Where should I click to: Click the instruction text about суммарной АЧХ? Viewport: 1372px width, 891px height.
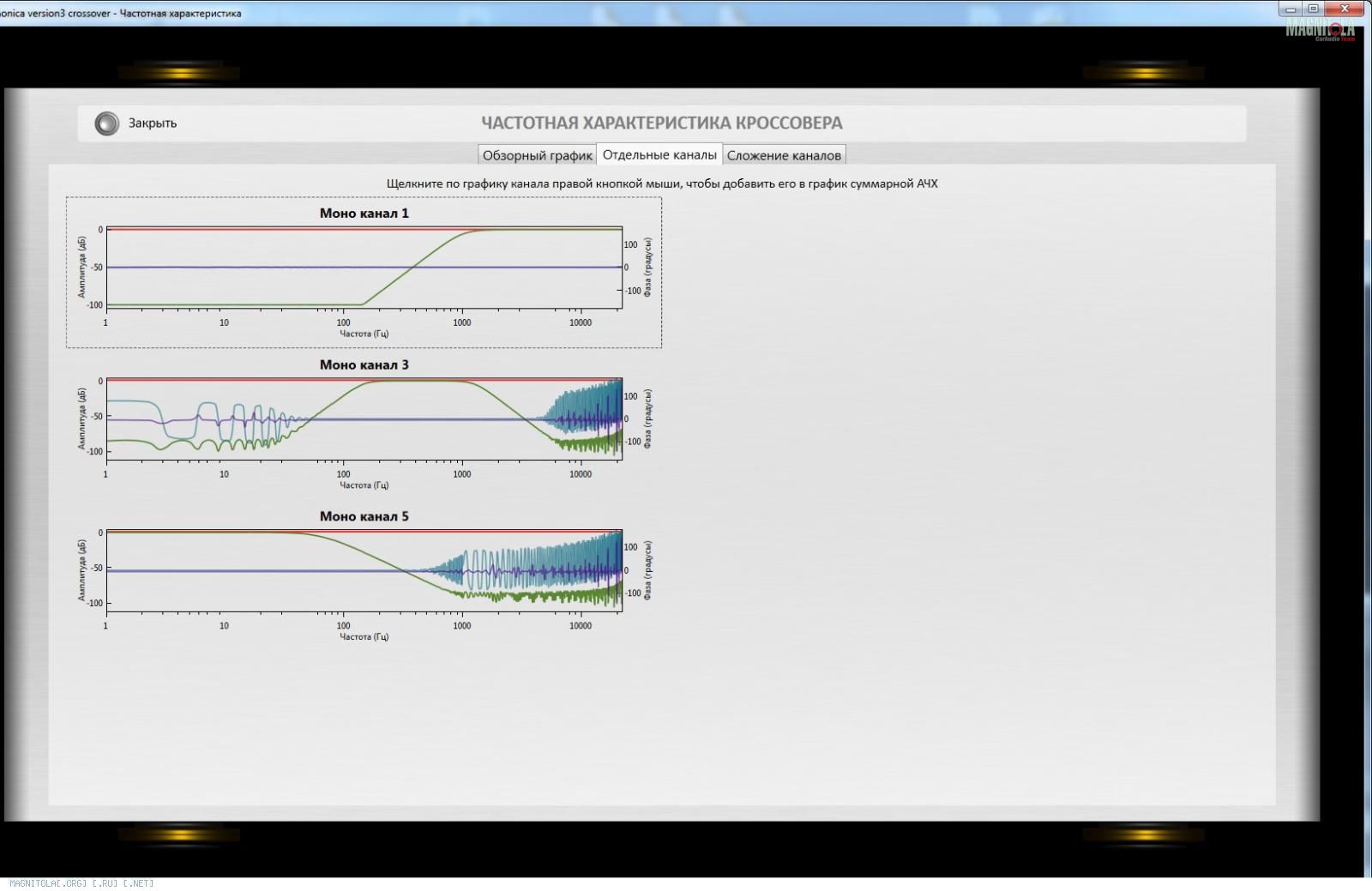click(x=662, y=184)
